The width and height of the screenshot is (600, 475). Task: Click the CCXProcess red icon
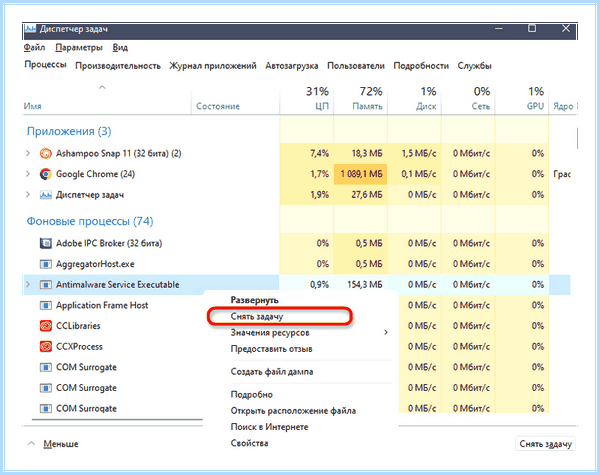(46, 347)
